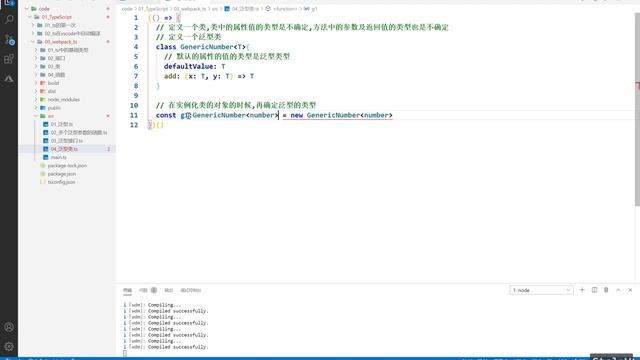Open the 03_泛型接口.ts file
The height and width of the screenshot is (360, 640).
(67, 141)
